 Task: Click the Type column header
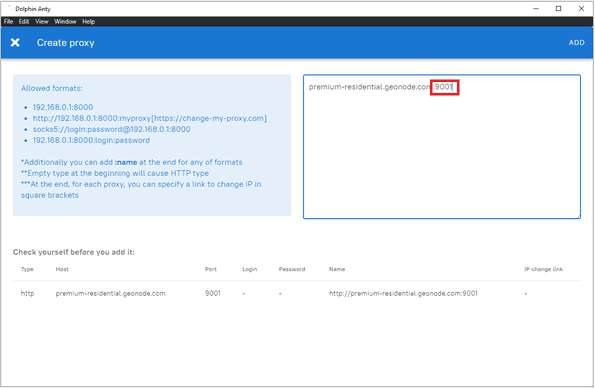tap(27, 269)
